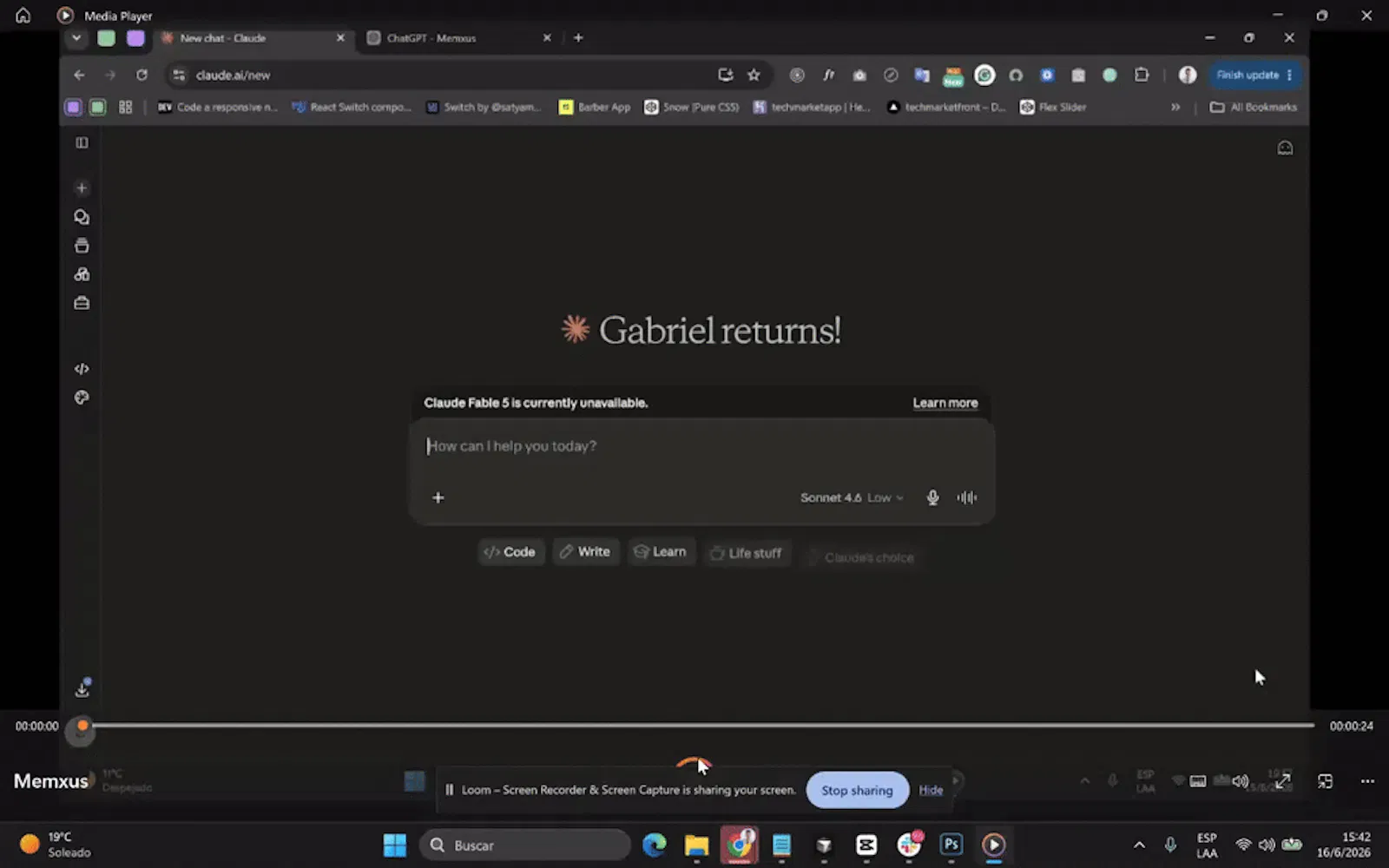Open palette icon in Claude sidebar
The width and height of the screenshot is (1389, 868).
coord(82,398)
